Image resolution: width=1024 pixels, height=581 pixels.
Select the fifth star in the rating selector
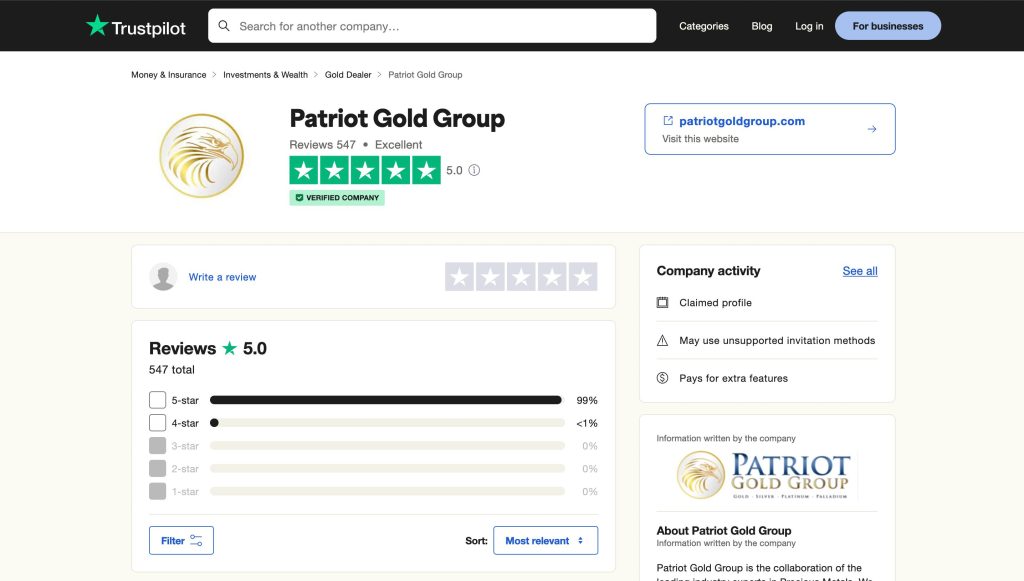click(583, 277)
